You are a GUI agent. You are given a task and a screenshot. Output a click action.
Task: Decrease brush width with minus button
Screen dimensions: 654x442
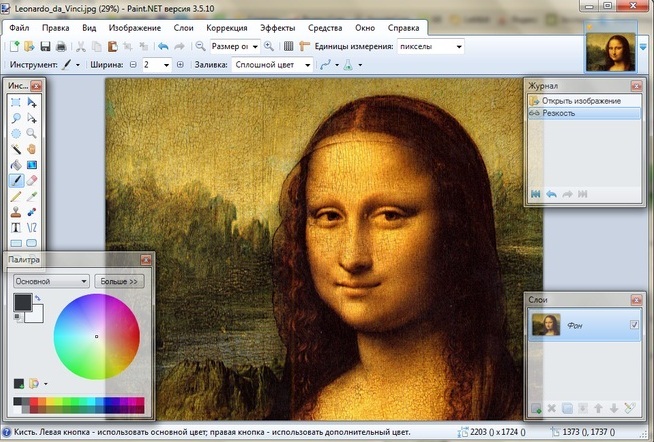[133, 65]
